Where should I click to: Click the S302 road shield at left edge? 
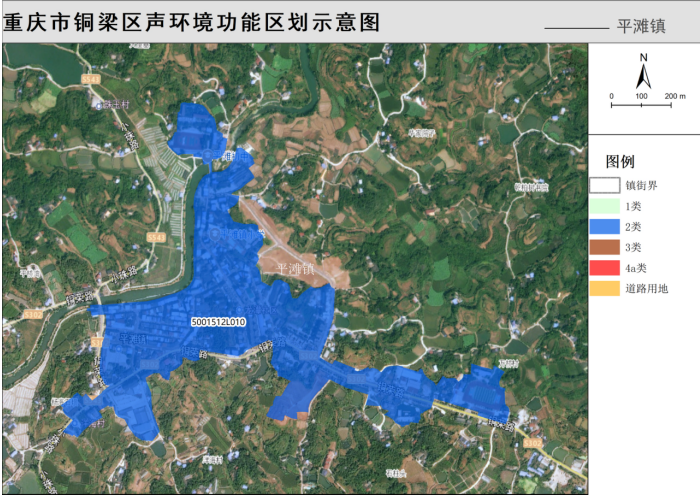tap(35, 314)
